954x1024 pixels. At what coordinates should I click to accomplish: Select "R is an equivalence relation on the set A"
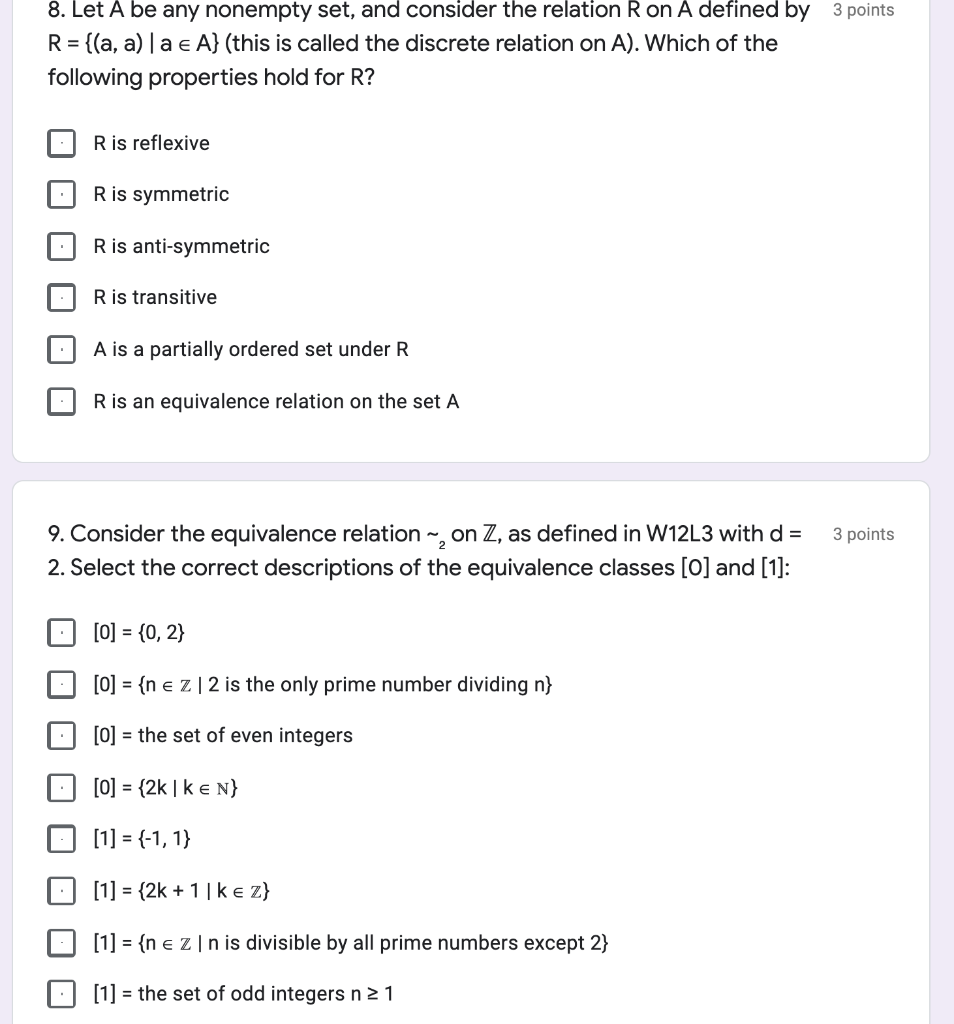pos(61,401)
